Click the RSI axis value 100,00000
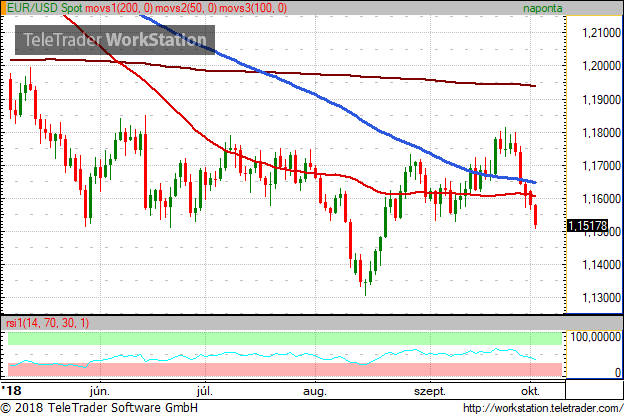624x417 pixels. pos(595,337)
